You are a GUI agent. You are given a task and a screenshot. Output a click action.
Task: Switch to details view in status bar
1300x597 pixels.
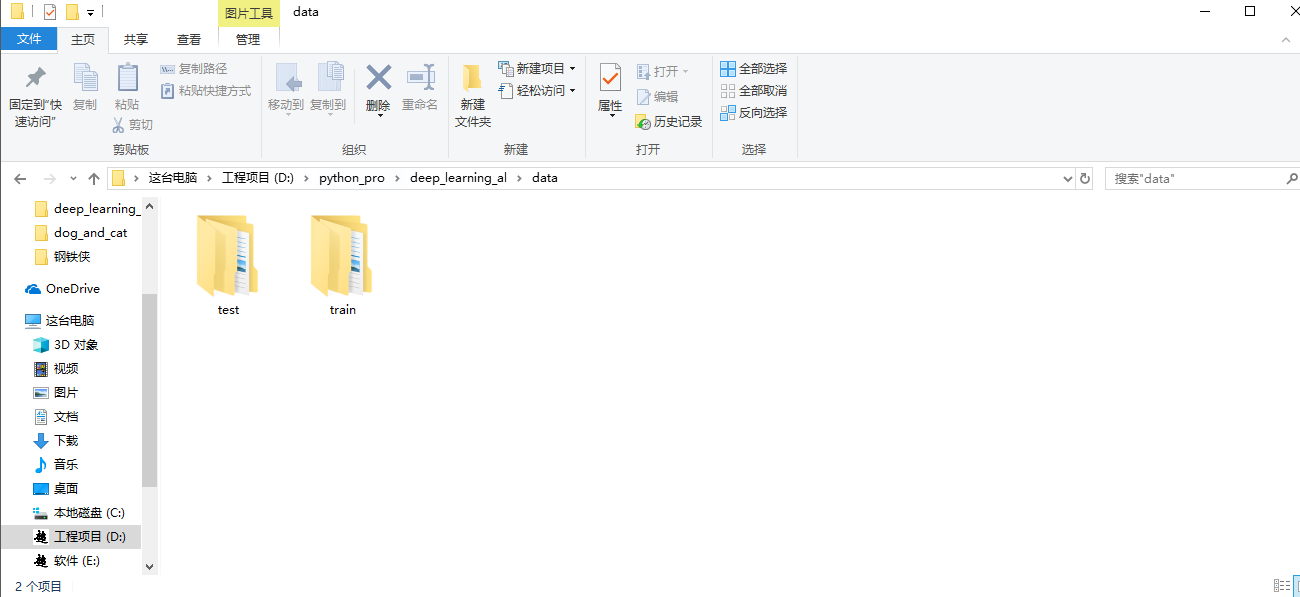point(1282,584)
